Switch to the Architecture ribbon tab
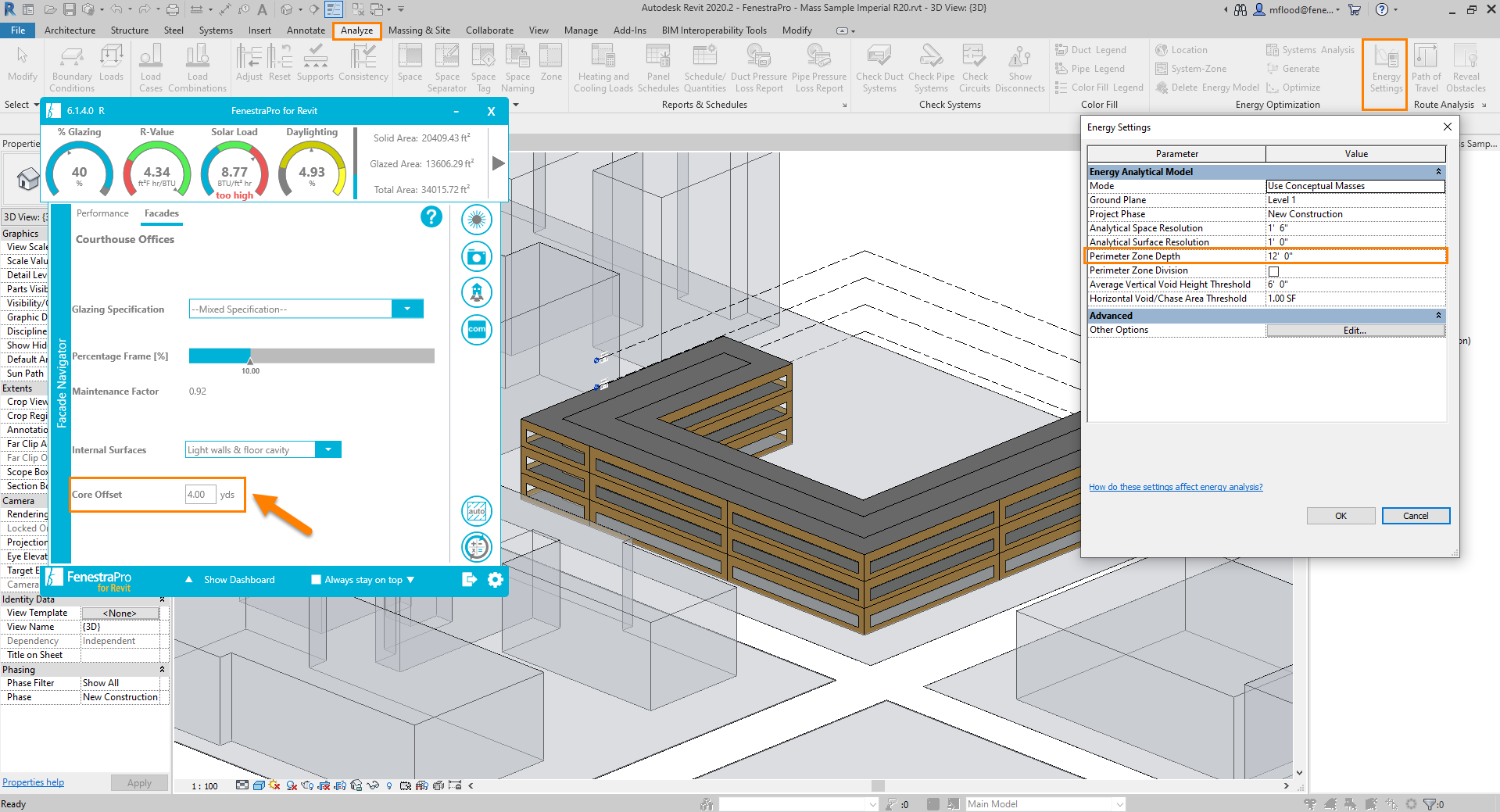Image resolution: width=1500 pixels, height=812 pixels. (x=70, y=30)
